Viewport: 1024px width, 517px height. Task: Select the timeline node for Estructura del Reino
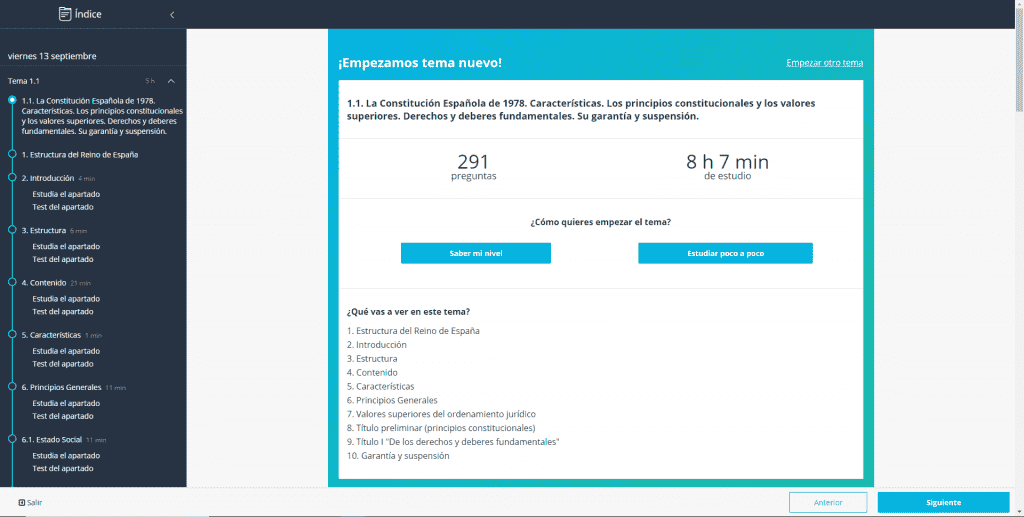(x=12, y=154)
